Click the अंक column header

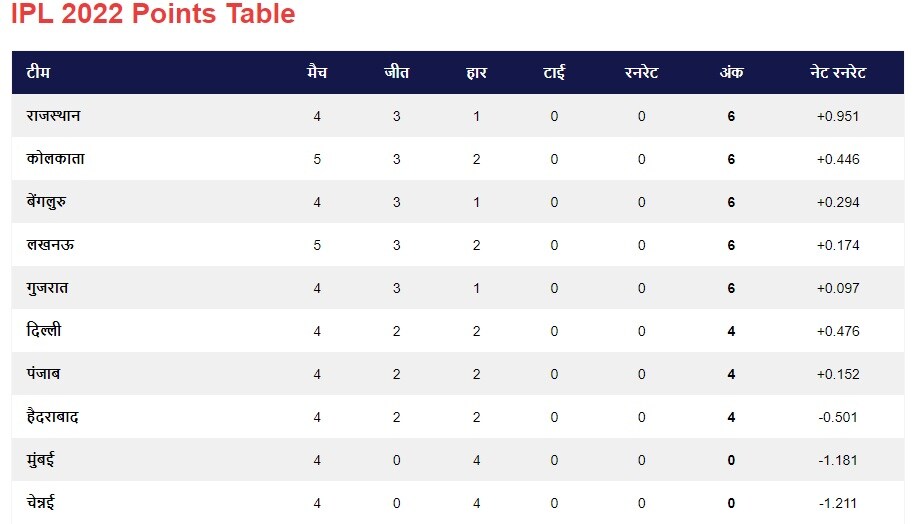click(731, 72)
